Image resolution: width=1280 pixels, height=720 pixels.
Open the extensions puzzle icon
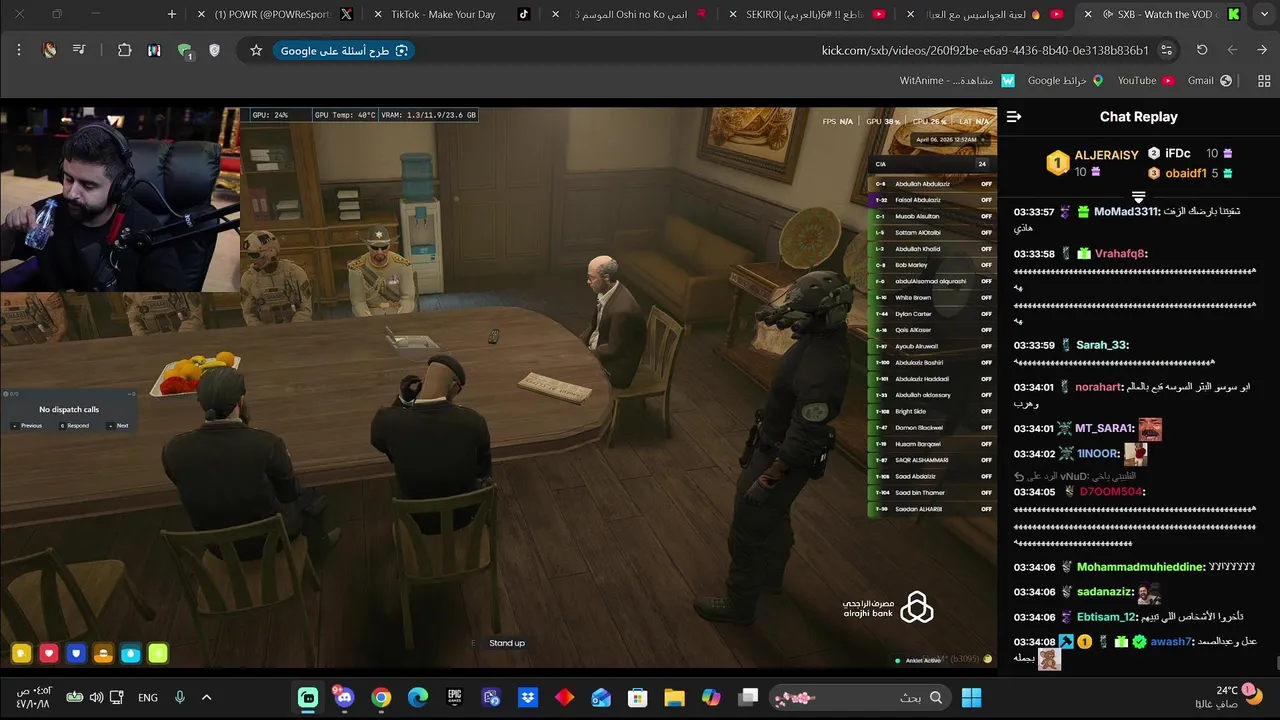pyautogui.click(x=124, y=50)
